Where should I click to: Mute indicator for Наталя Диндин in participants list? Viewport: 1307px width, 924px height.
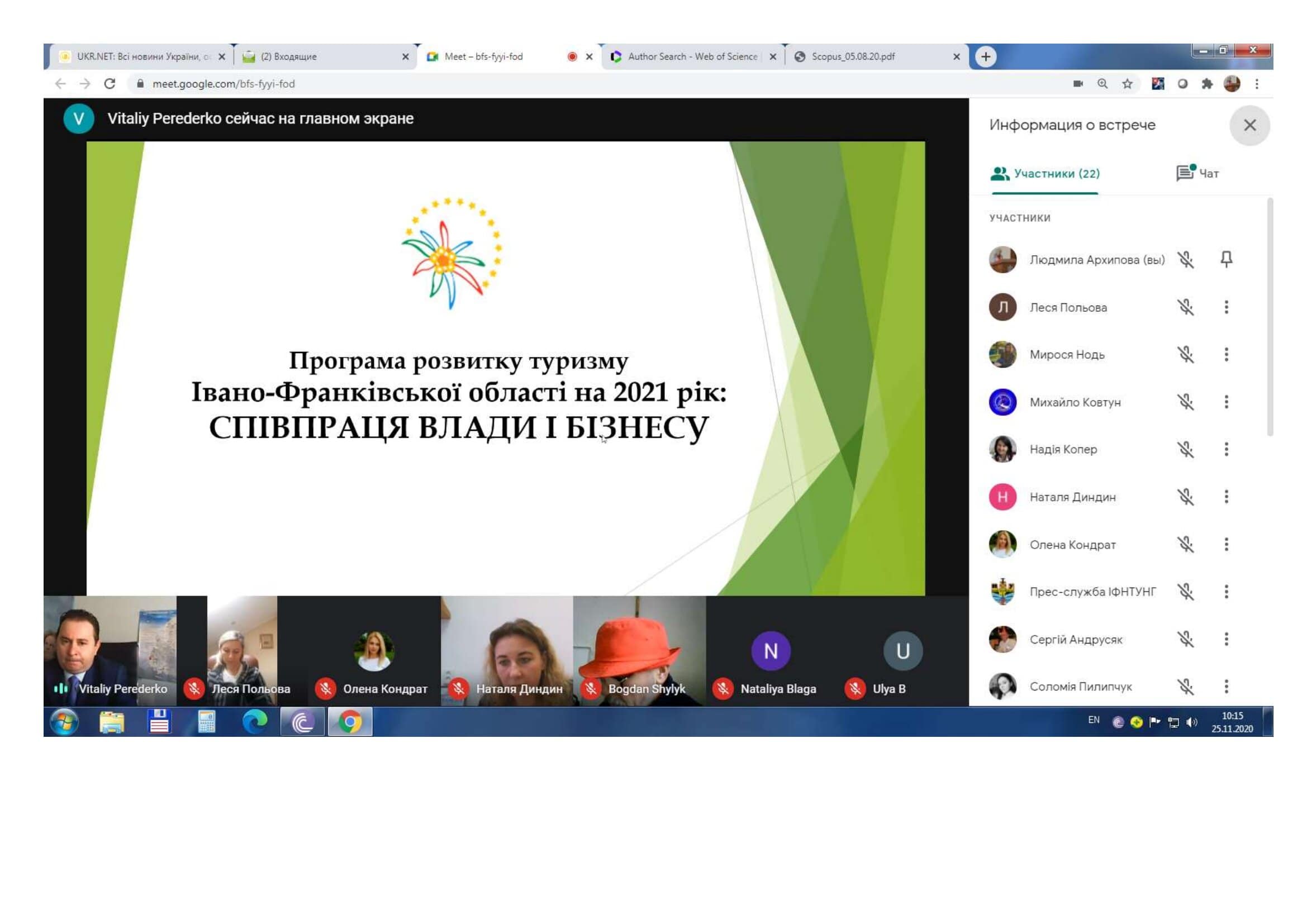point(1187,497)
